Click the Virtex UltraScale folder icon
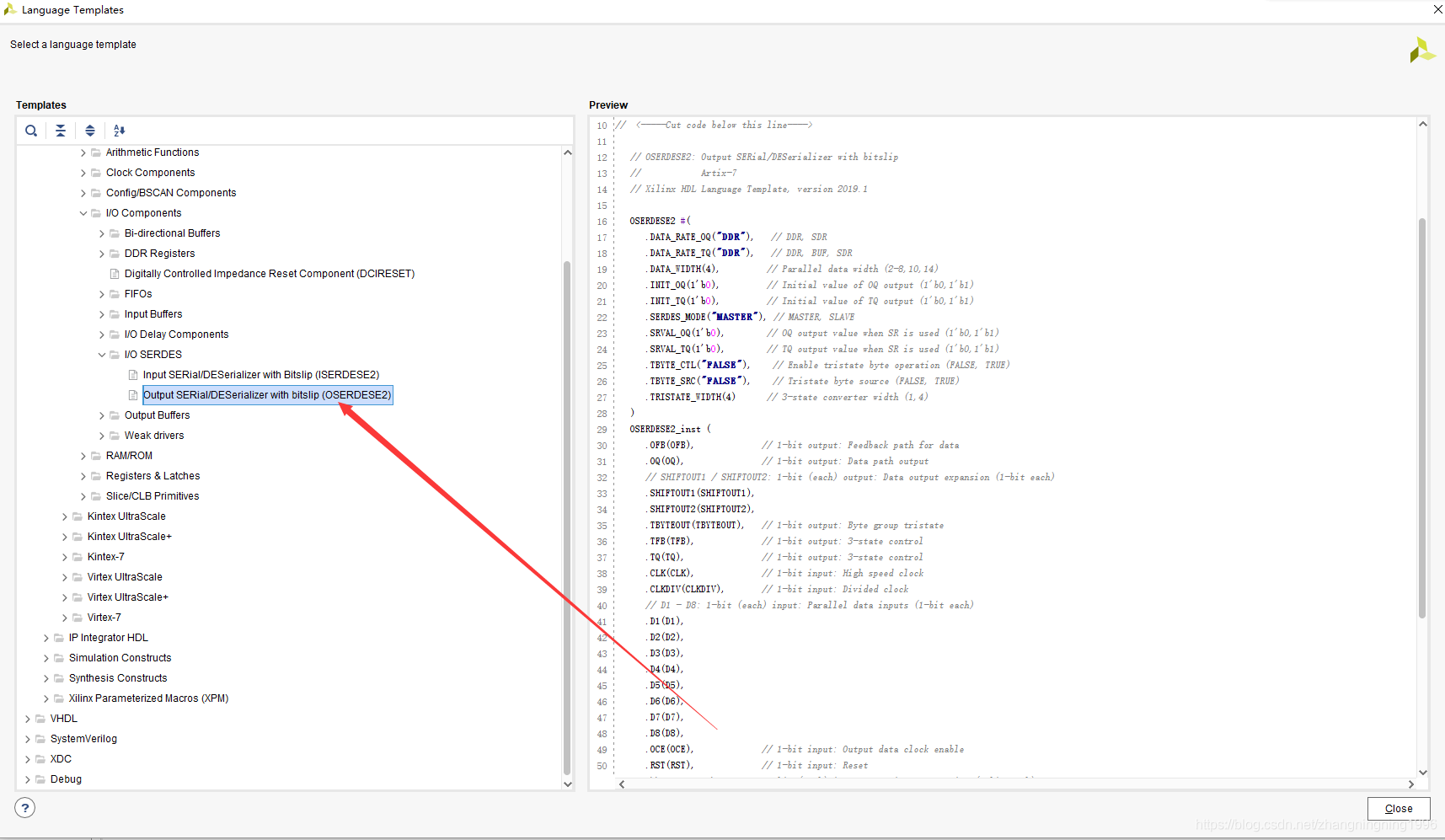This screenshot has height=840, width=1445. tap(78, 577)
